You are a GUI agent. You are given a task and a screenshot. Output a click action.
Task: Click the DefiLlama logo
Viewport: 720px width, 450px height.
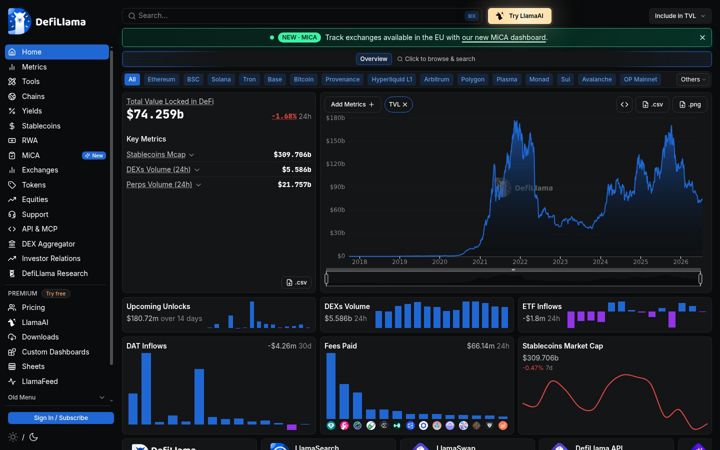coord(47,21)
